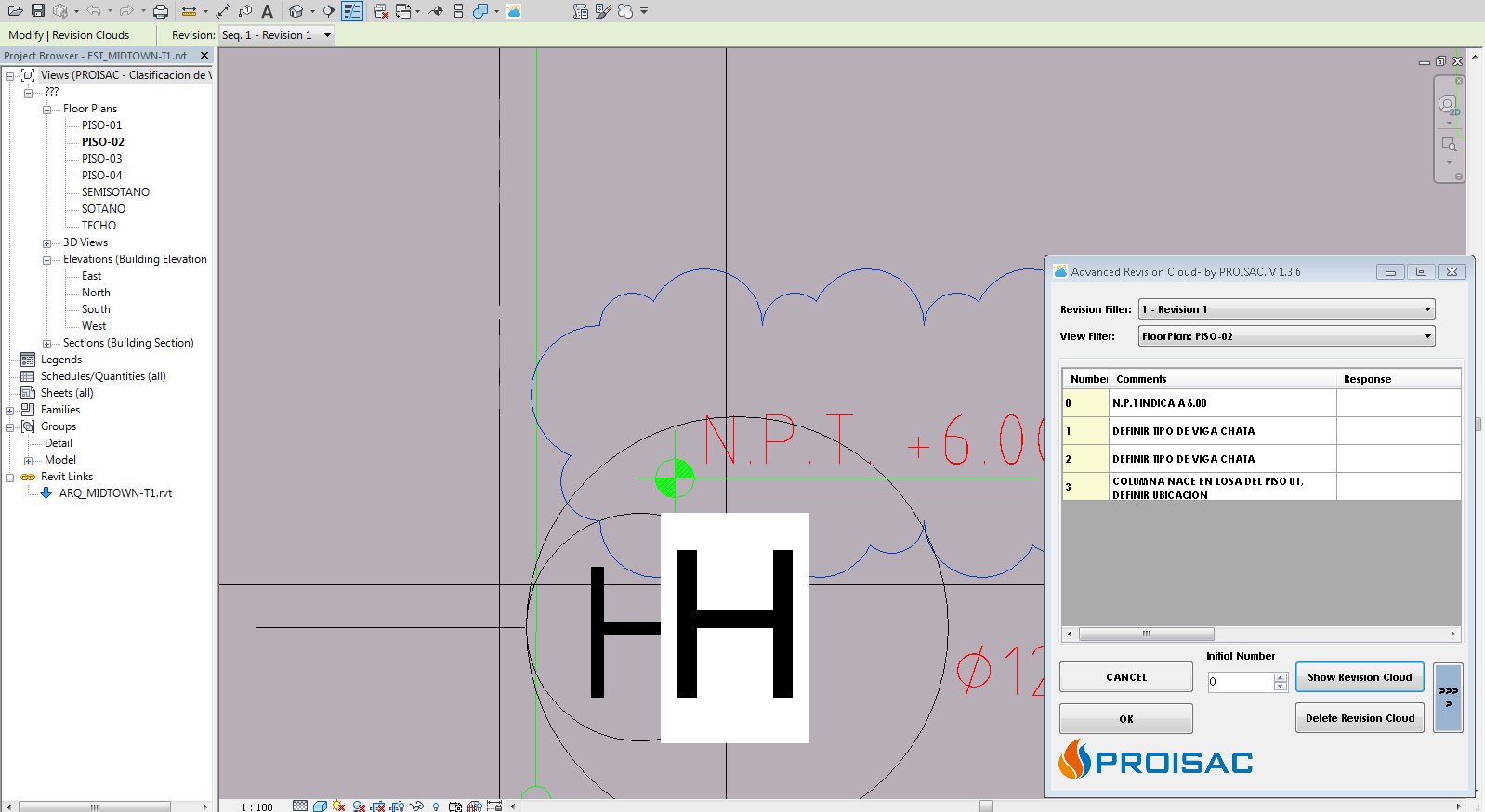The width and height of the screenshot is (1485, 812).
Task: Select the Aligned Dimension tool
Action: 223,11
